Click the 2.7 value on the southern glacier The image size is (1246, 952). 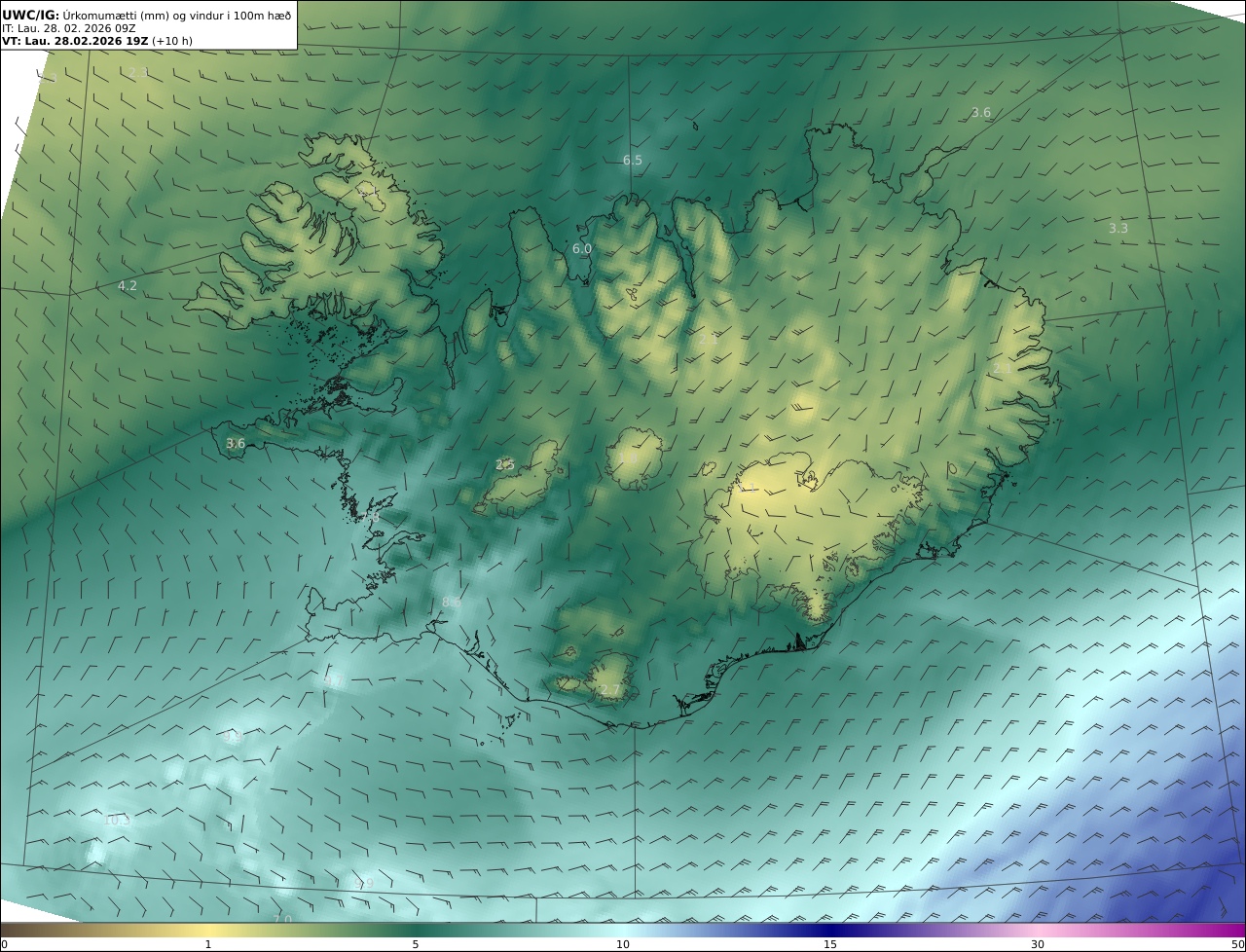click(609, 690)
